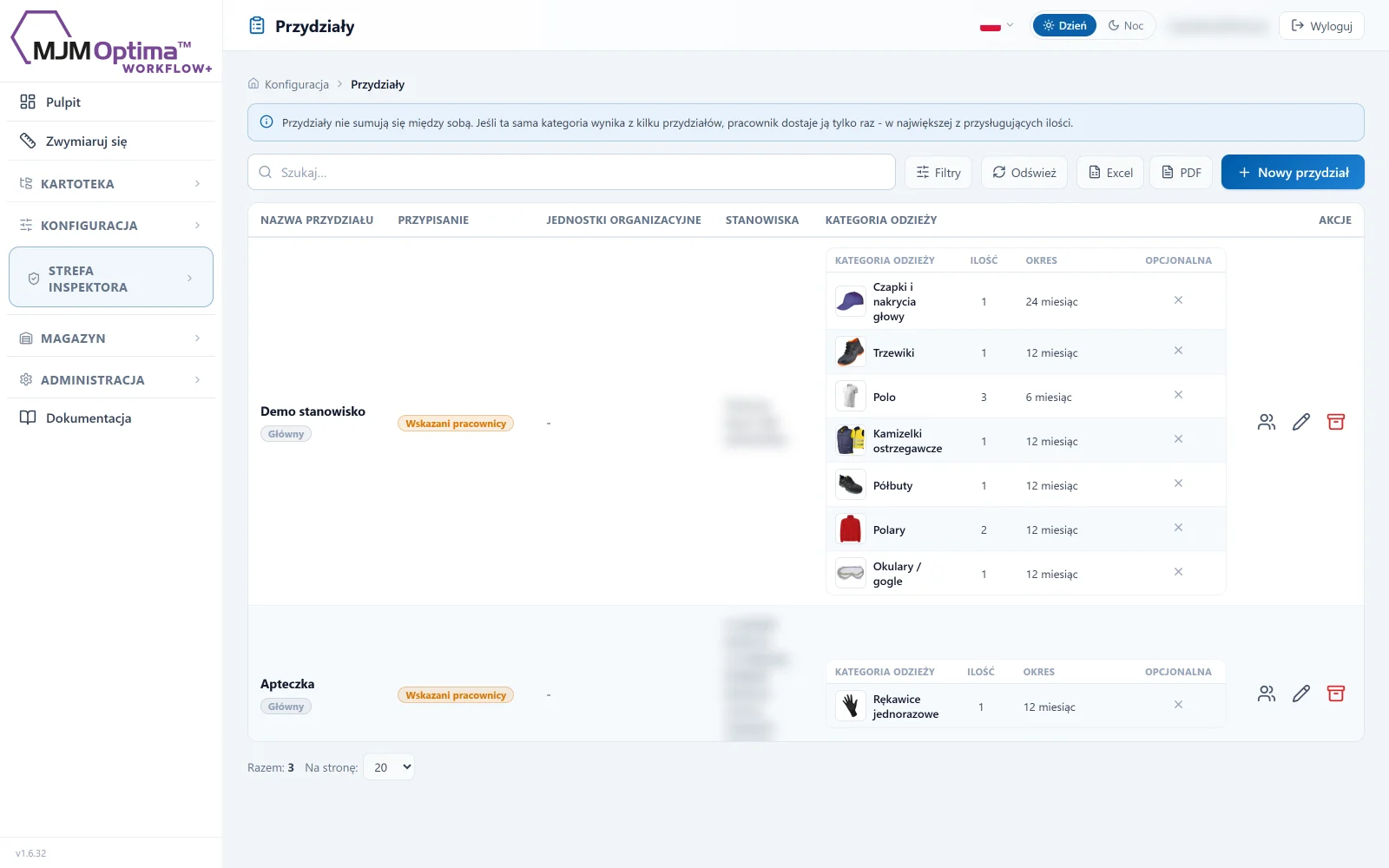
Task: Open the Filtry filters panel
Action: pyautogui.click(x=938, y=173)
